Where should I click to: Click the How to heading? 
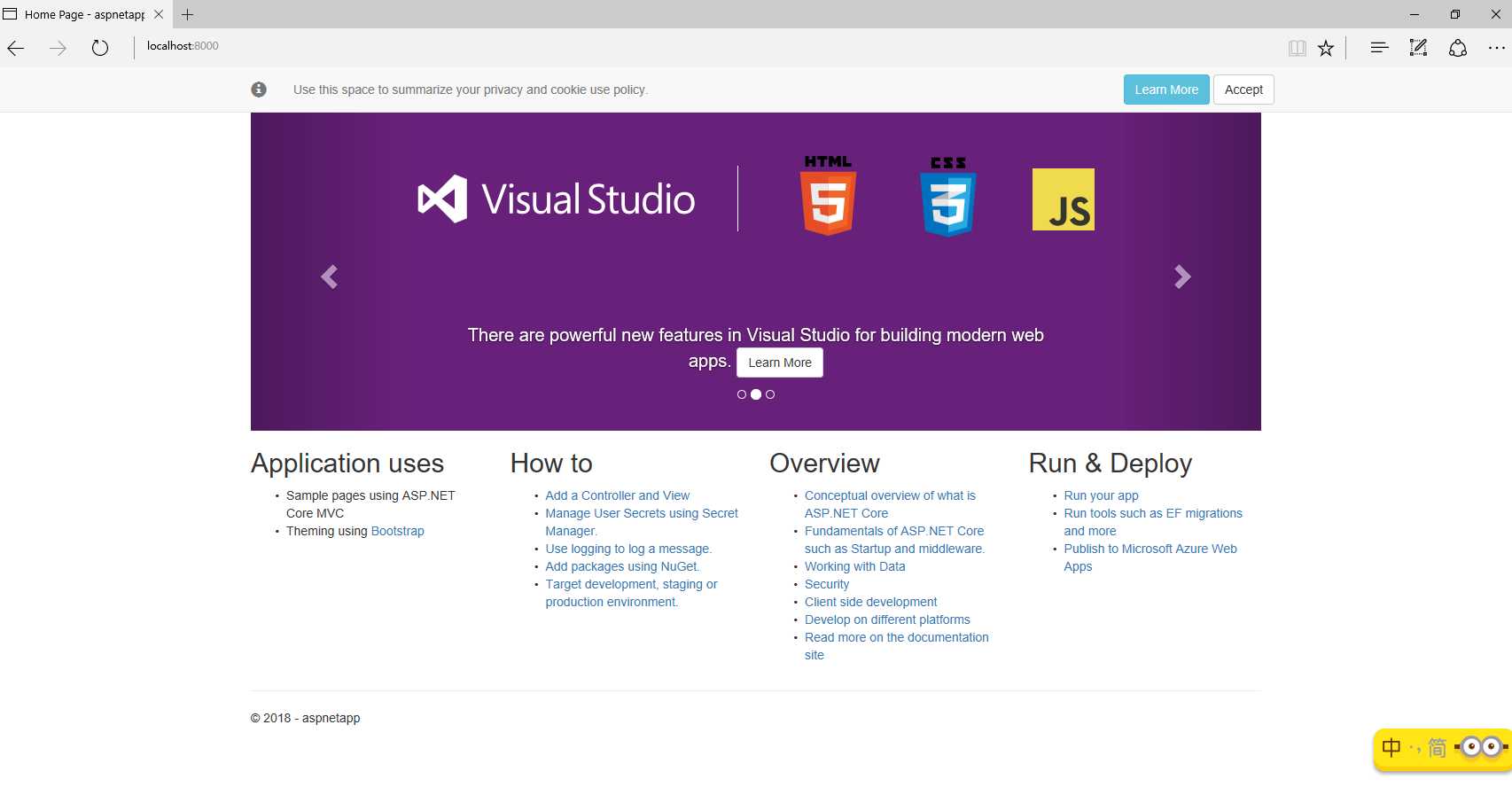tap(551, 464)
